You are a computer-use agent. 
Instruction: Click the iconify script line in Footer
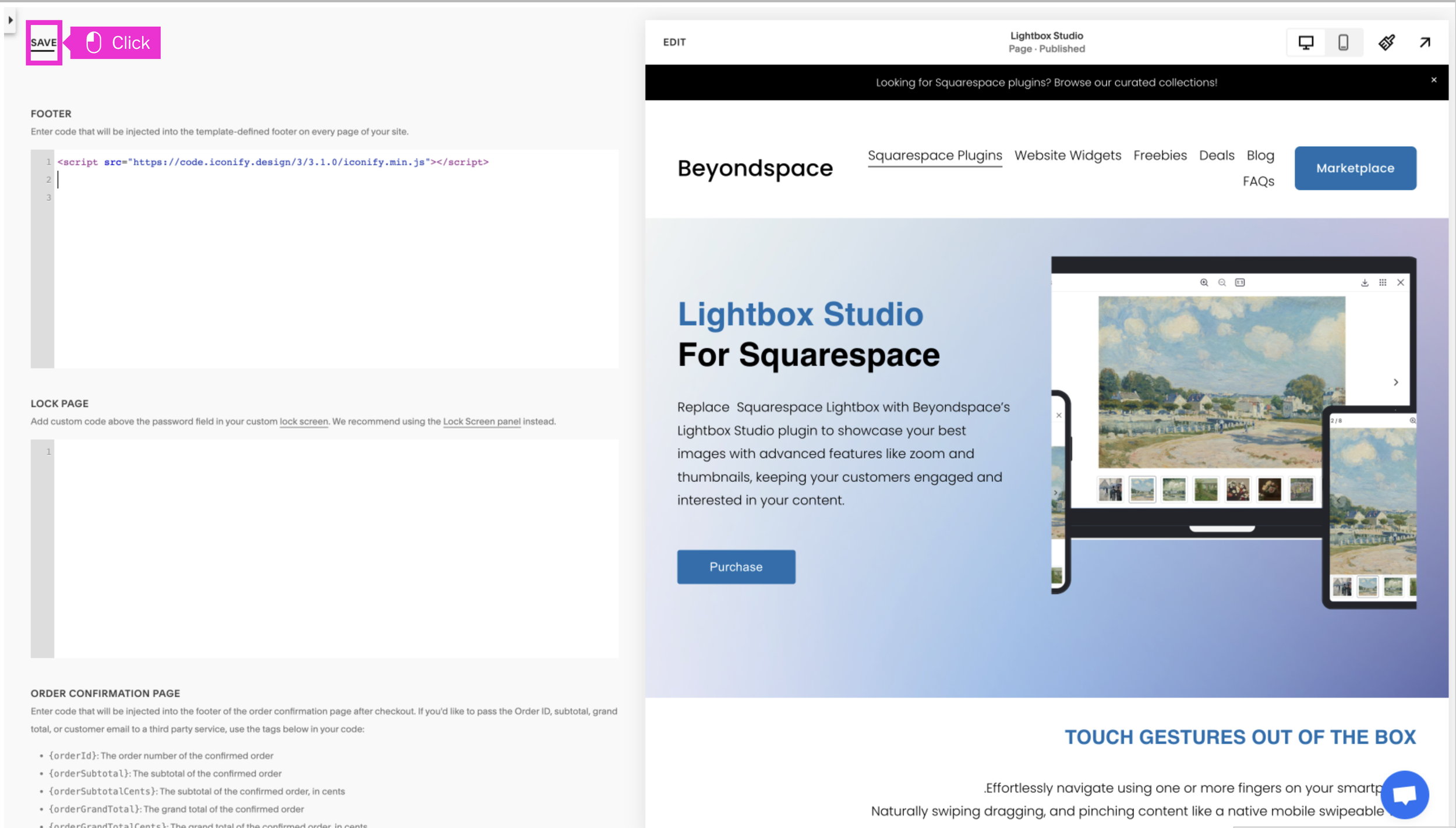pos(273,162)
